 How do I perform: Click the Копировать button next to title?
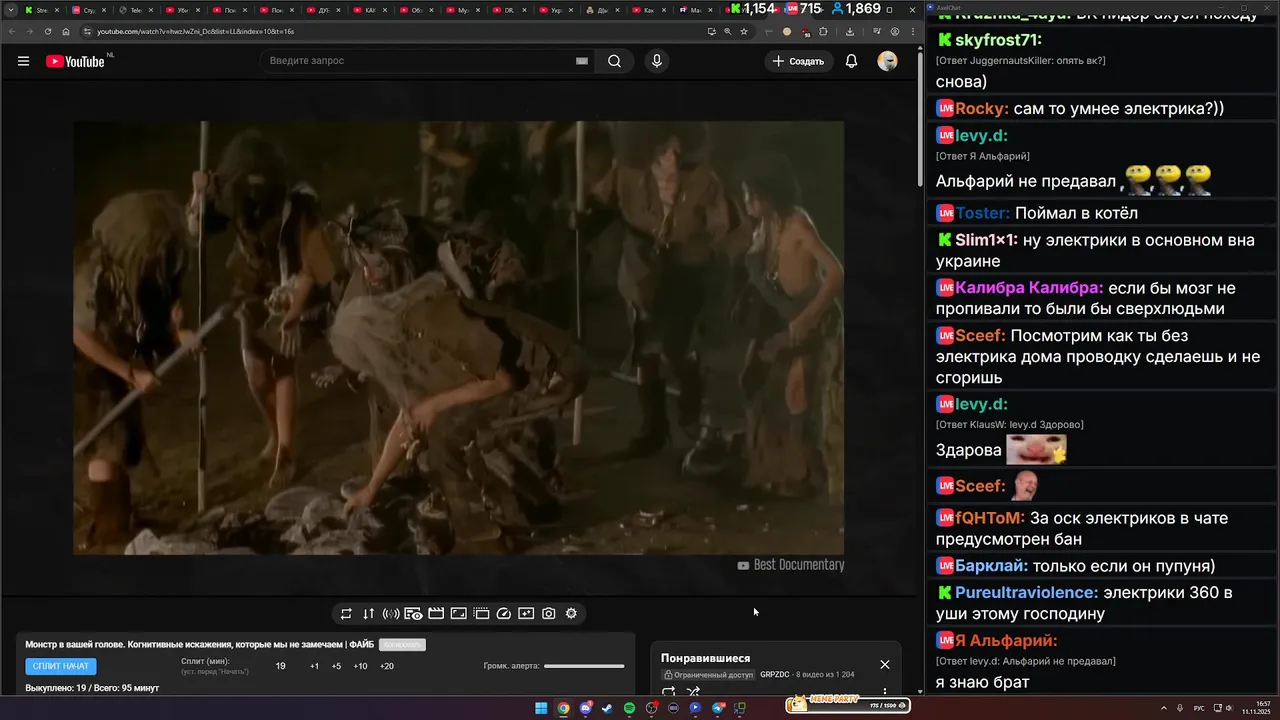point(402,645)
